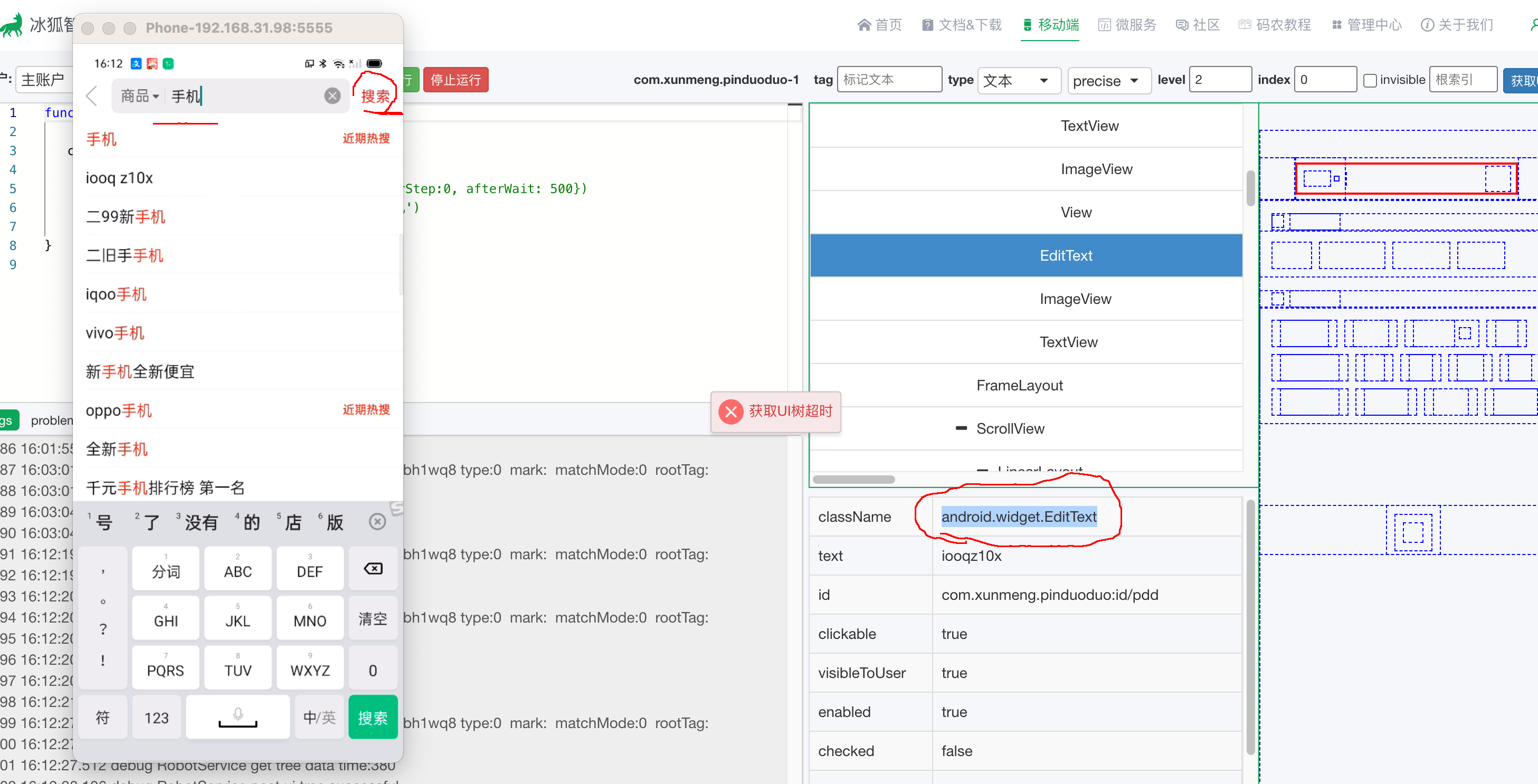Click the android.widget.EditText className value

point(1019,517)
